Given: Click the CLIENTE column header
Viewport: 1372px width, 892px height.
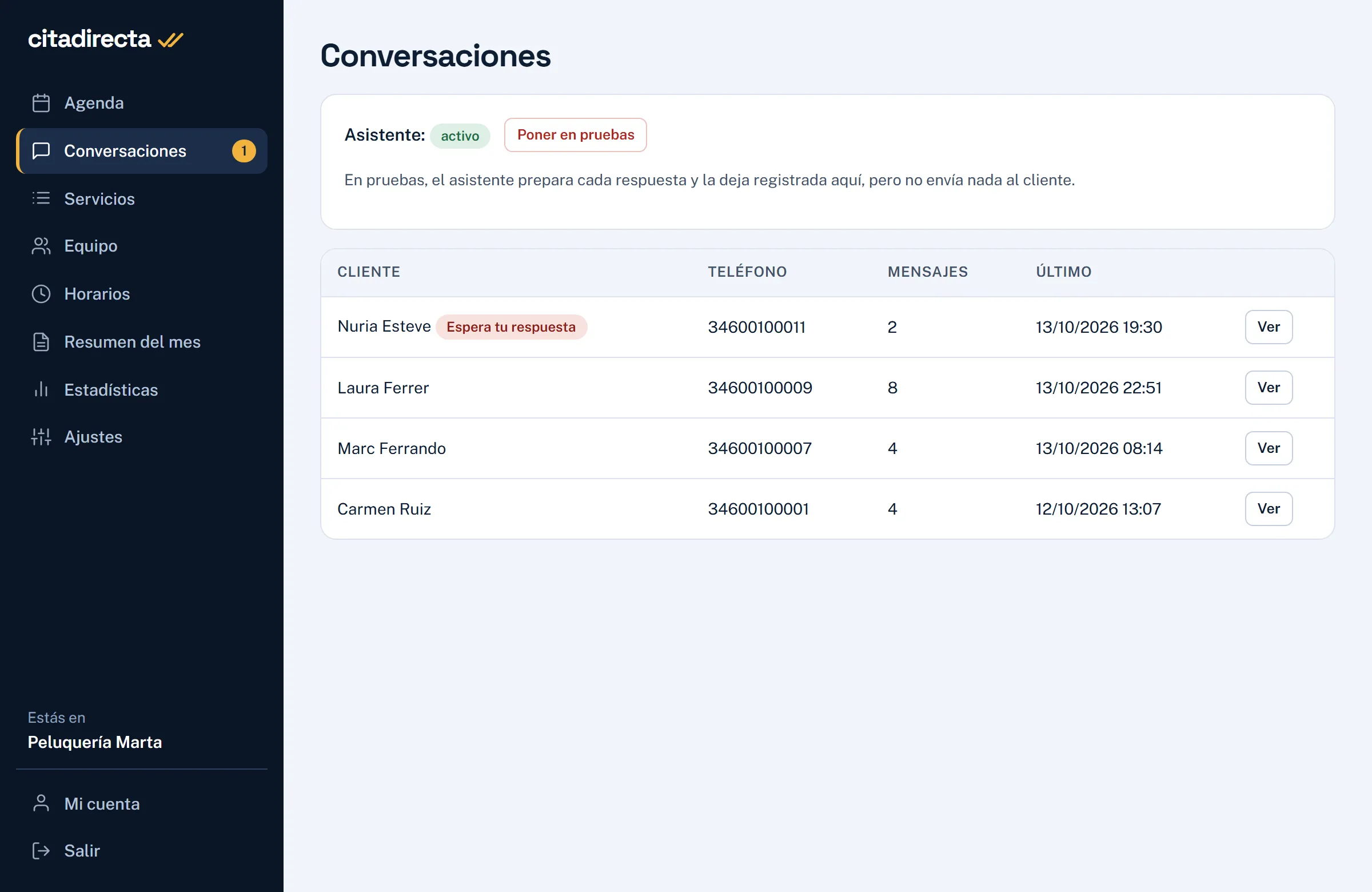Looking at the screenshot, I should click(x=368, y=272).
